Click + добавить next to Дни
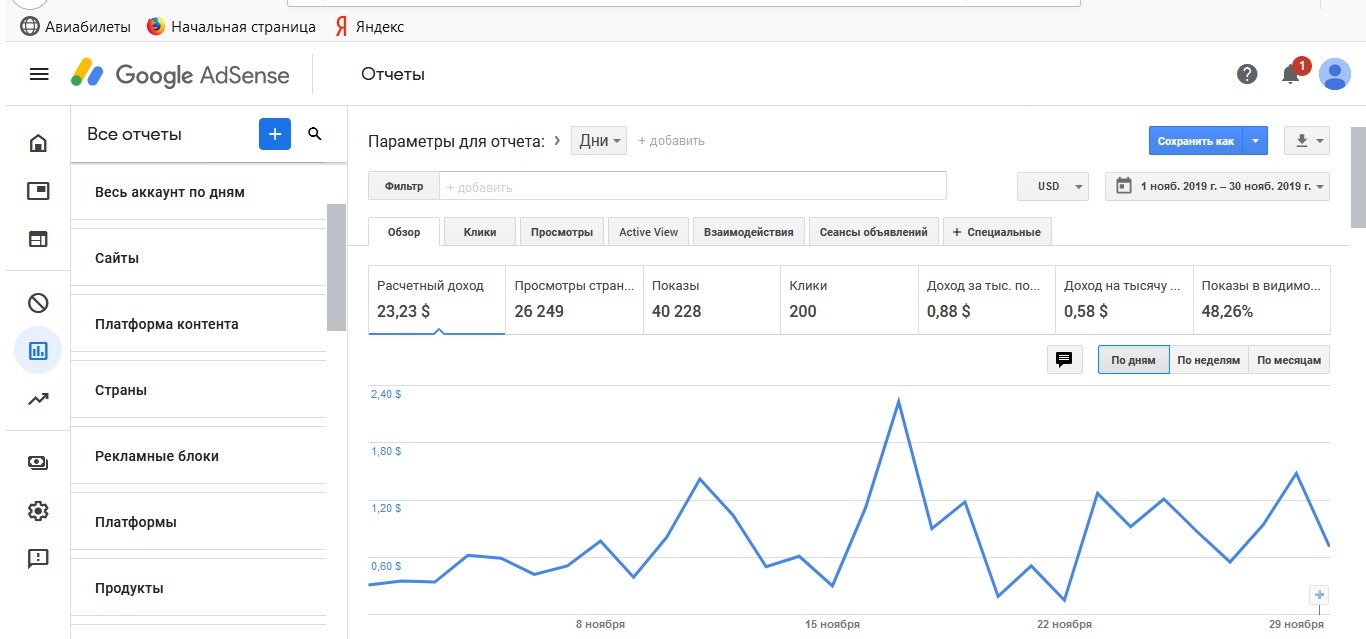Screen dimensions: 1366x639 pyautogui.click(x=671, y=141)
